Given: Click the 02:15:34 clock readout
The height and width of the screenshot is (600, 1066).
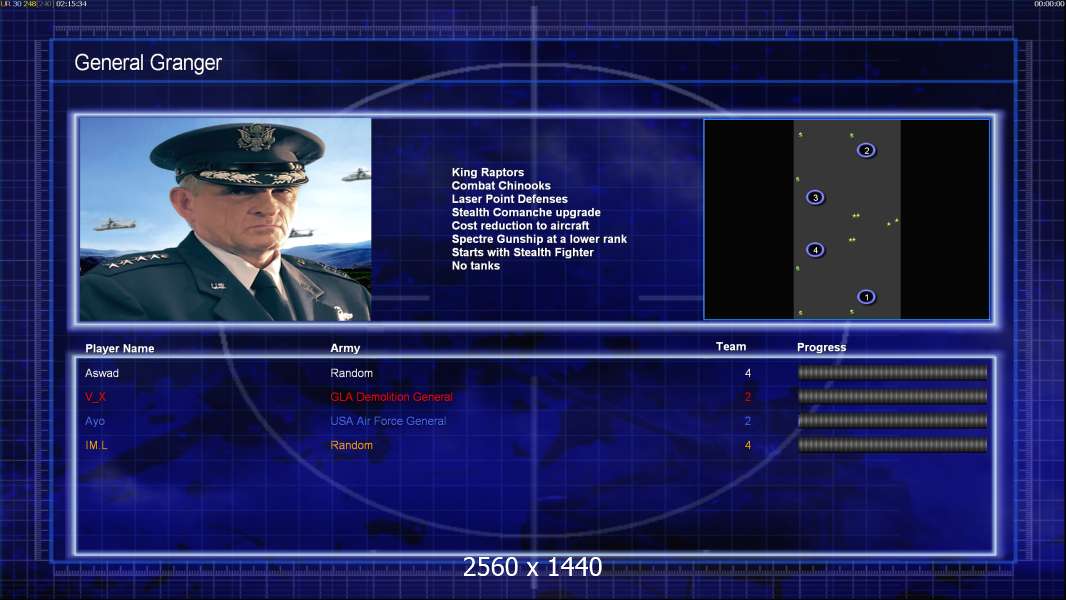Looking at the screenshot, I should point(71,4).
